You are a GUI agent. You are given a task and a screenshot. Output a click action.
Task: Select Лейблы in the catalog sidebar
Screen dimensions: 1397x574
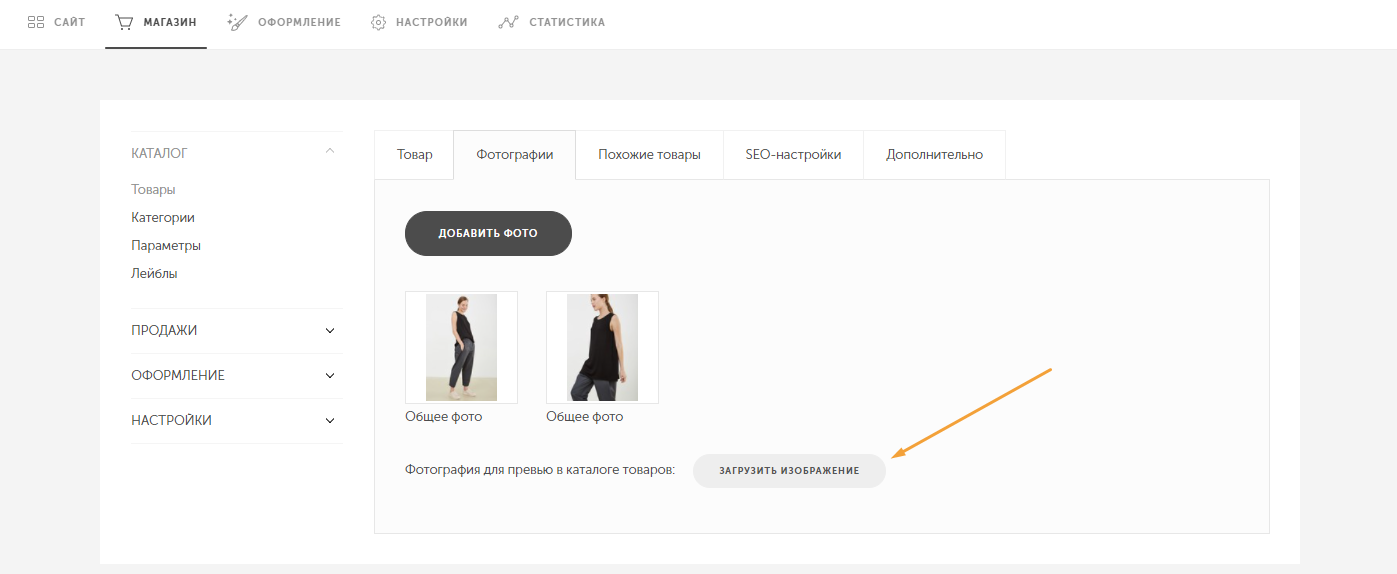[154, 273]
